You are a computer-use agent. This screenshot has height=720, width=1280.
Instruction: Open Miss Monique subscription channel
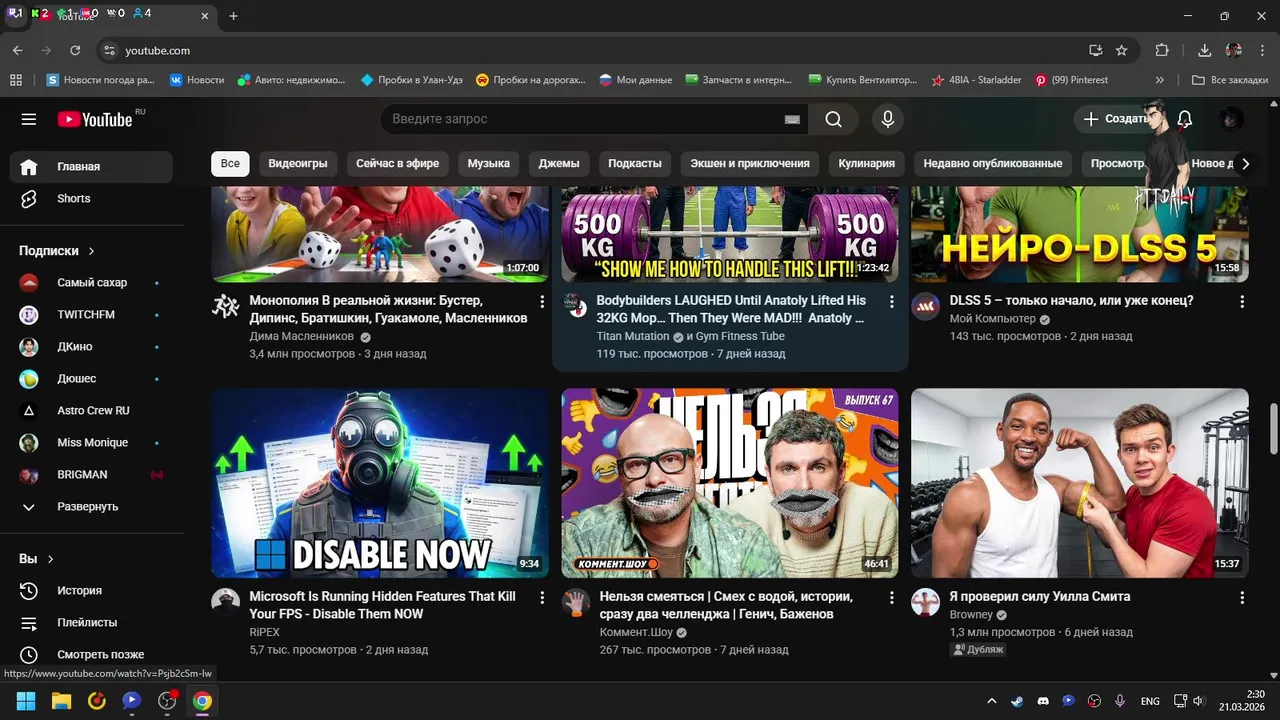pos(91,442)
